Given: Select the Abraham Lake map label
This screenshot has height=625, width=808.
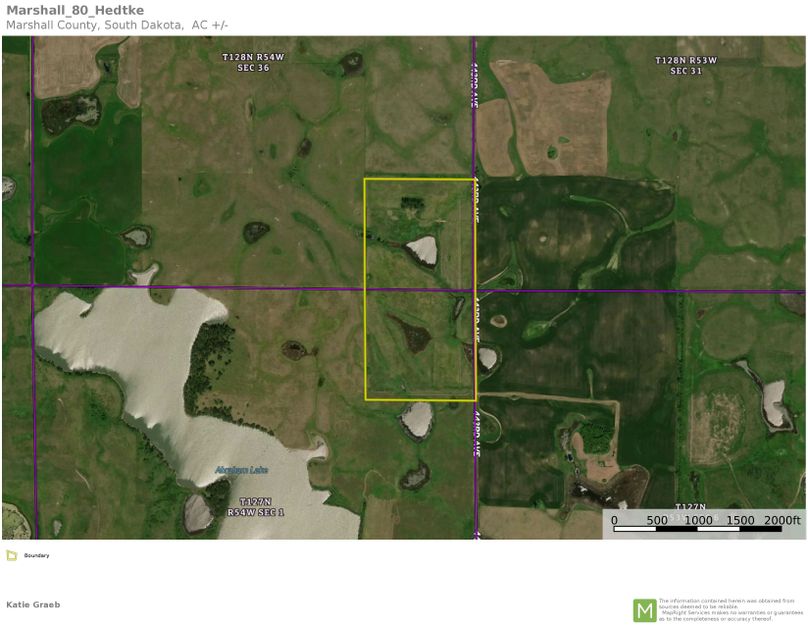Looking at the screenshot, I should click(241, 470).
